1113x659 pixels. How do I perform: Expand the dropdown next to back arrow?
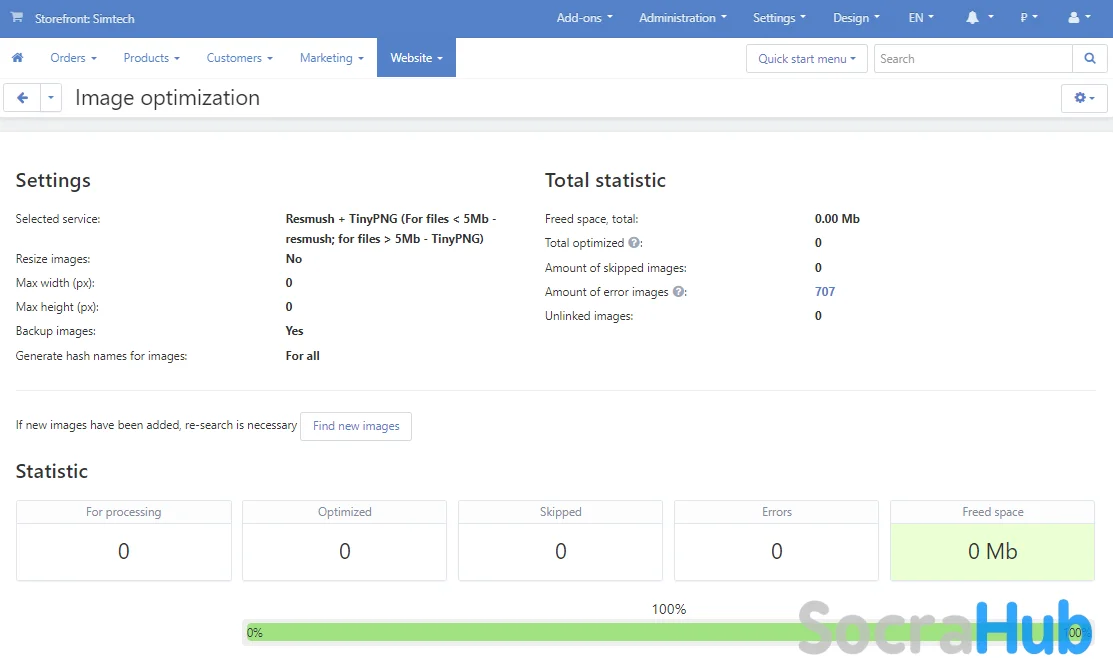[x=51, y=98]
